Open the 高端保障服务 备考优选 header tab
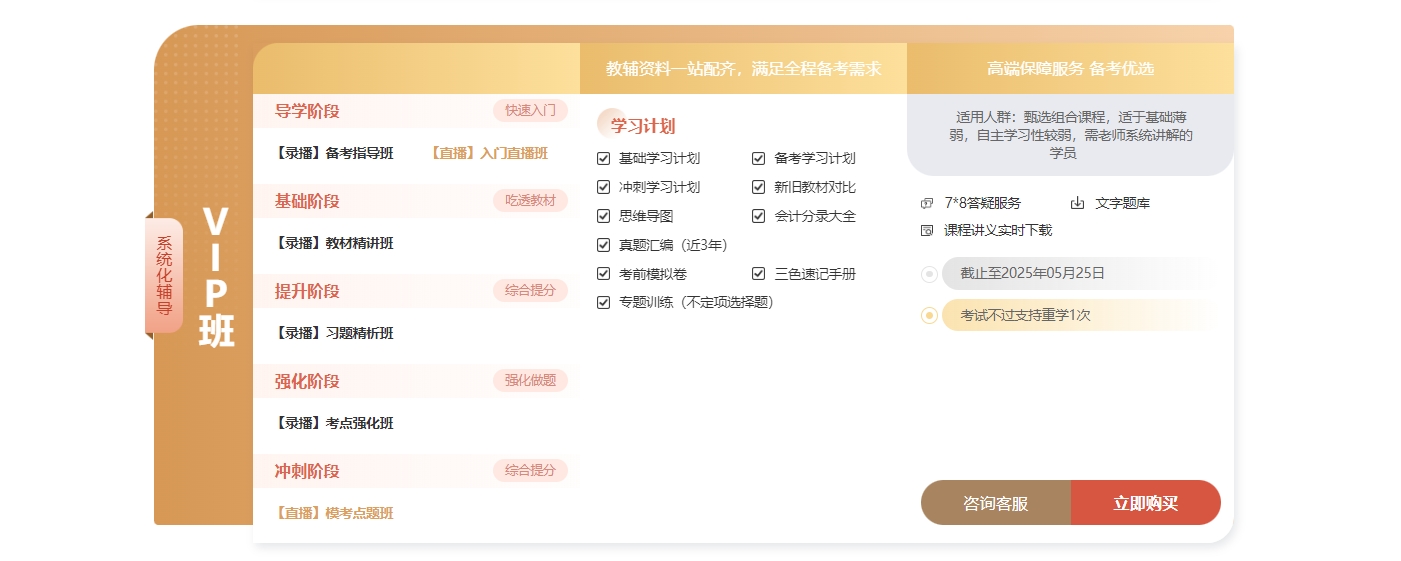1401x561 pixels. [x=1070, y=69]
